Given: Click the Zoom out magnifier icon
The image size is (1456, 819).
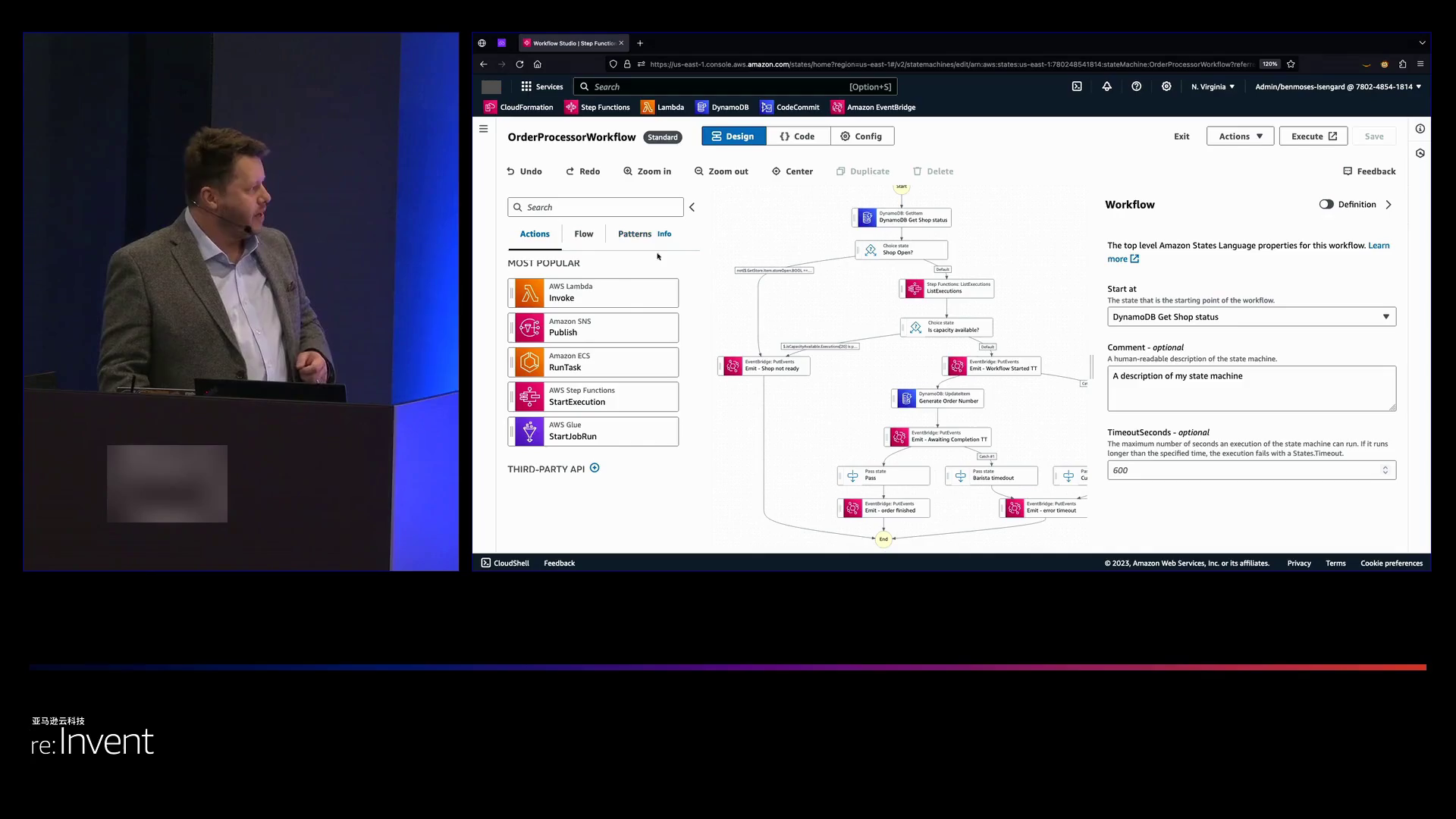Looking at the screenshot, I should click(699, 171).
